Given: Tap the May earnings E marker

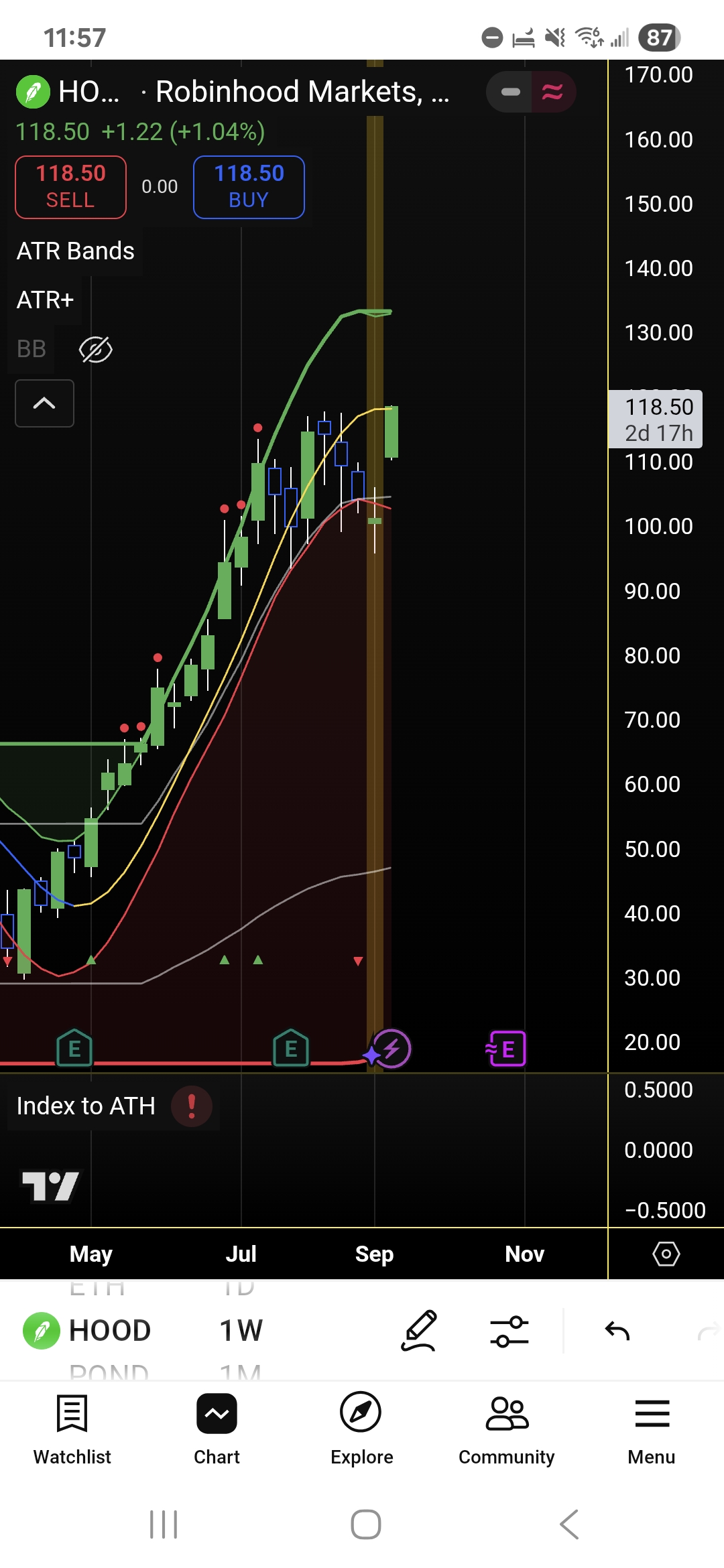Looking at the screenshot, I should click(74, 1048).
